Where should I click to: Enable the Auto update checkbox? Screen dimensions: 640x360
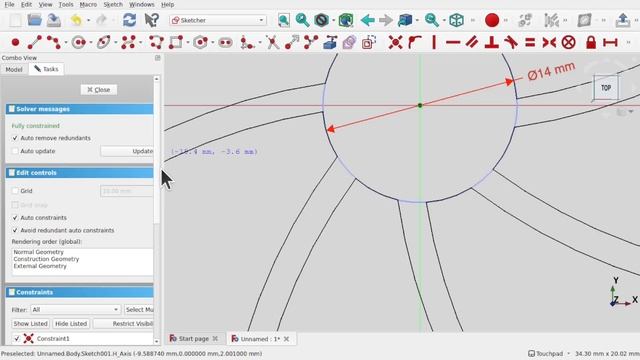pos(15,151)
